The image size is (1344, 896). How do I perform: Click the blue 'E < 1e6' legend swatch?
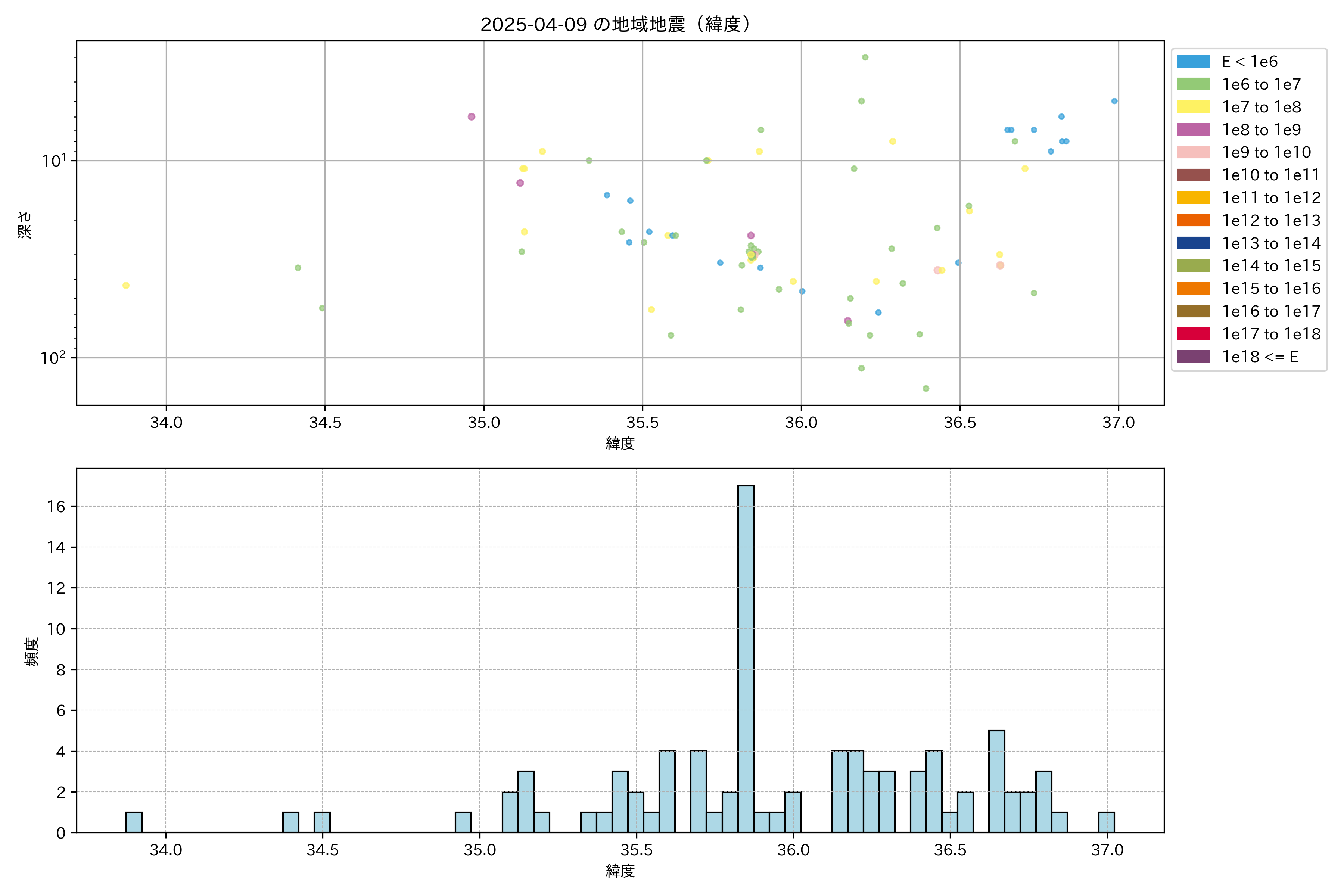tap(1192, 61)
